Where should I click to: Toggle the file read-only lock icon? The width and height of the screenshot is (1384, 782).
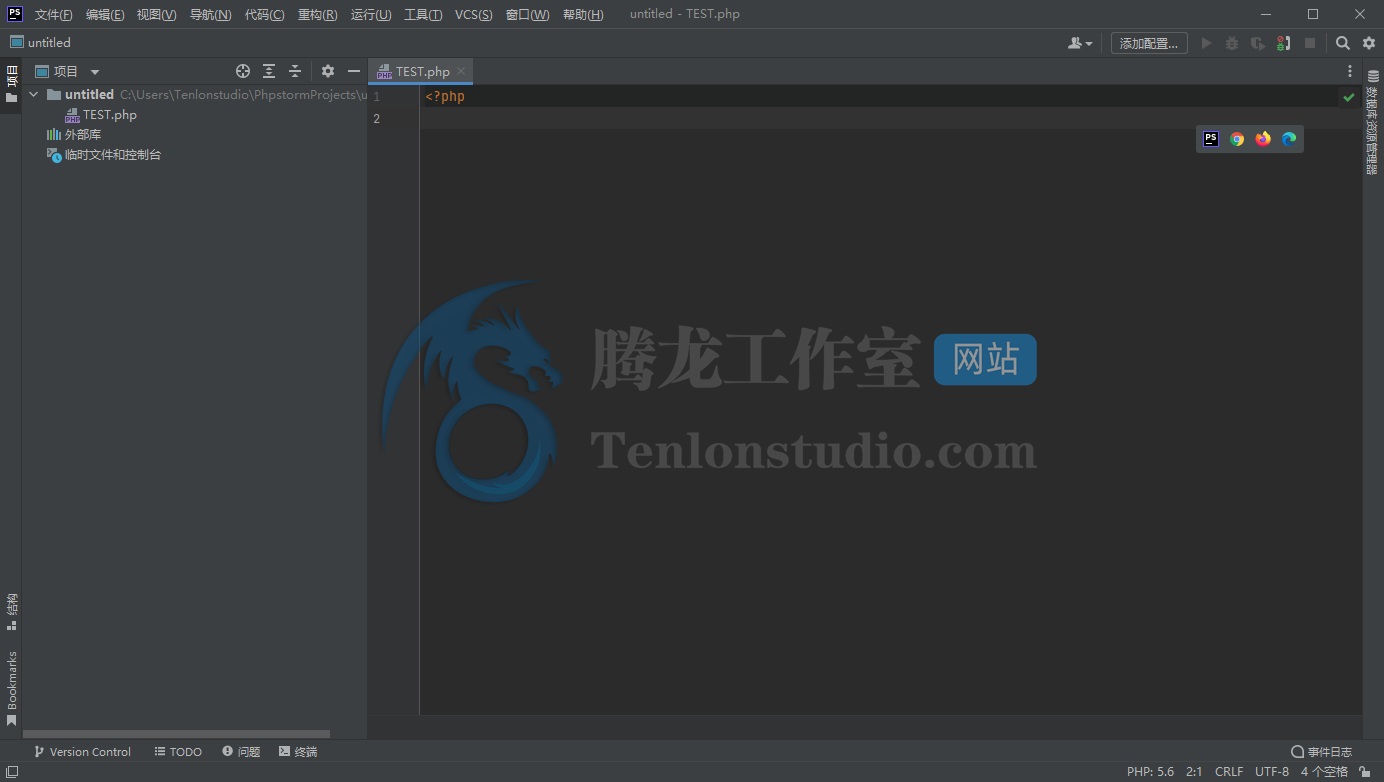coord(1365,771)
